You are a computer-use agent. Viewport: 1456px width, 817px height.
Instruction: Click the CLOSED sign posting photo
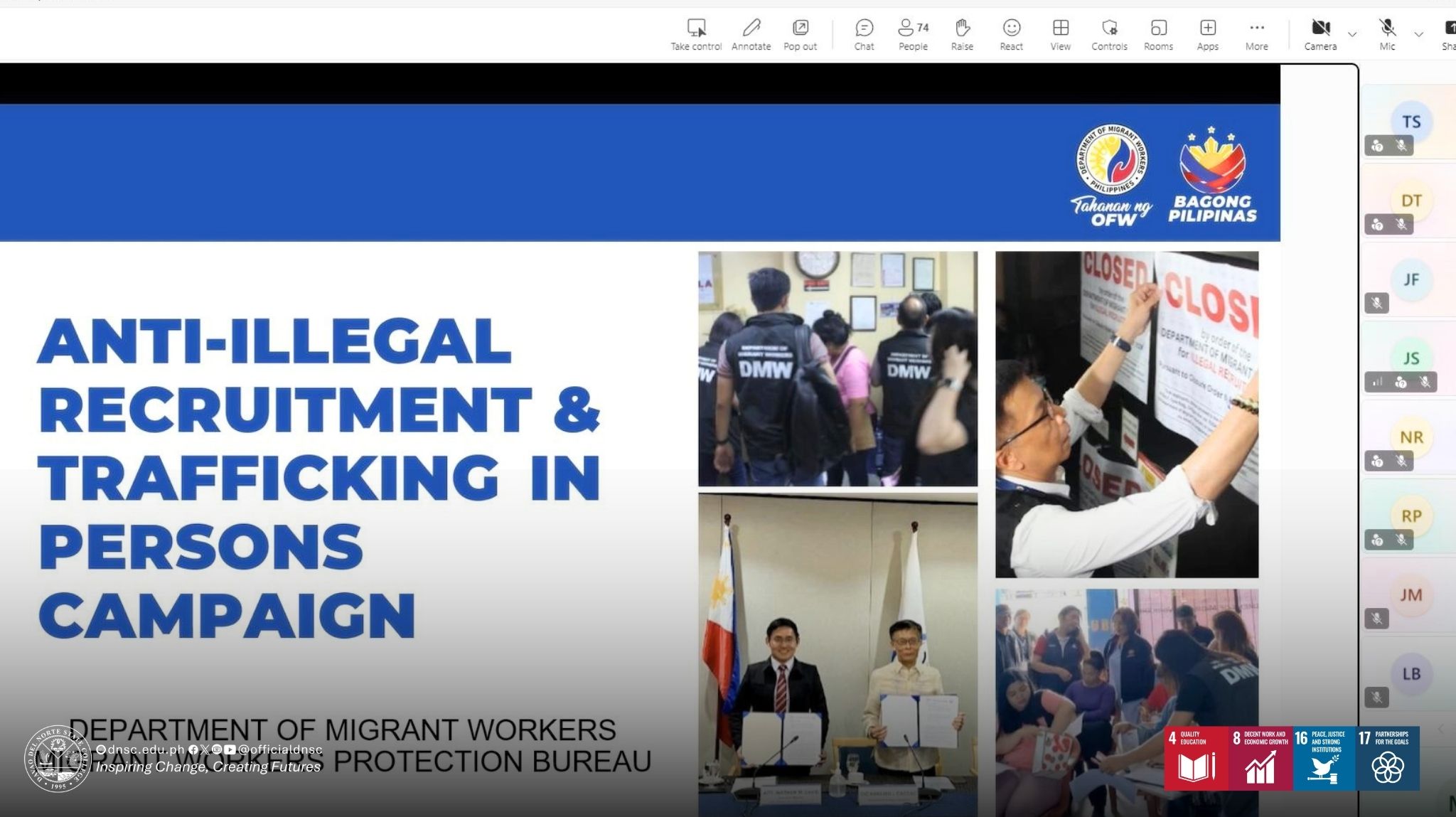coord(1127,415)
